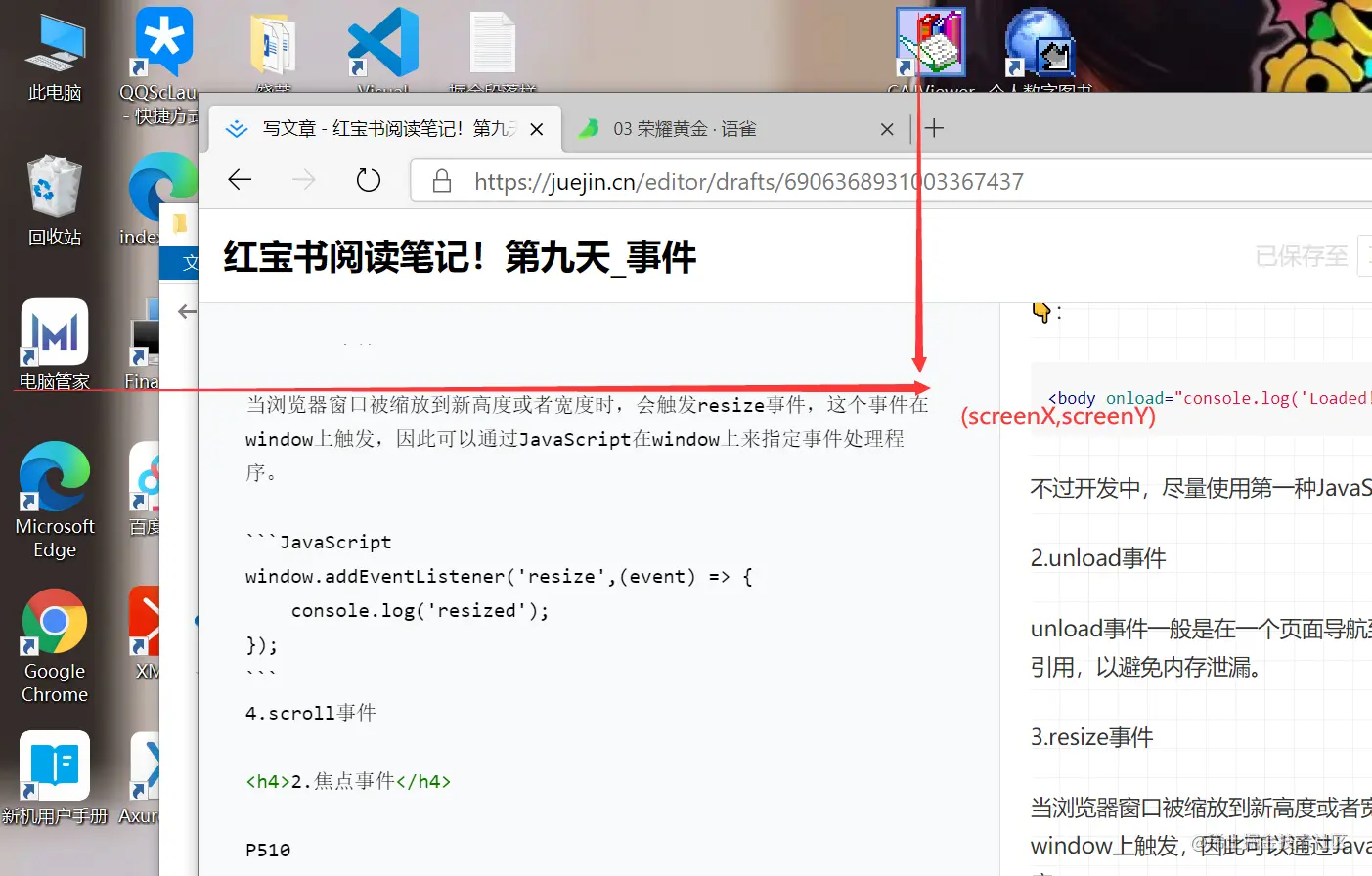Open the 回收站 recycle bin
The width and height of the screenshot is (1372, 876).
pyautogui.click(x=55, y=199)
